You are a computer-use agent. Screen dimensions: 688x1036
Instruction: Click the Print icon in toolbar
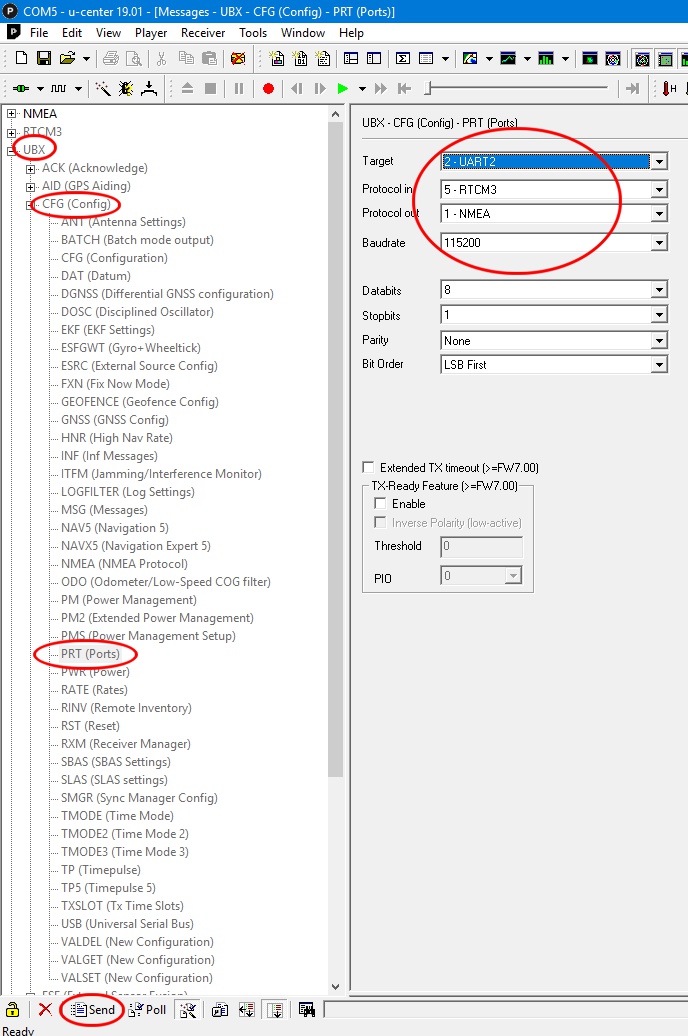coord(111,59)
